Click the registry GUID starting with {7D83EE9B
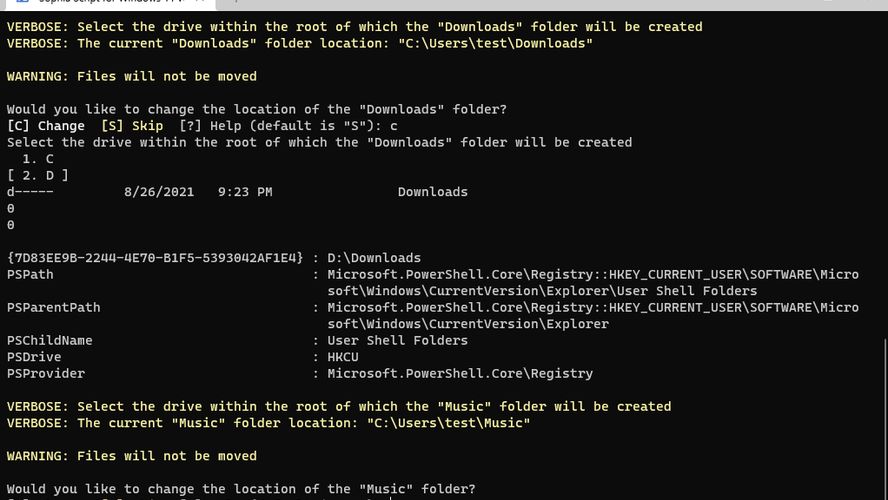Viewport: 888px width, 500px height. [x=155, y=258]
